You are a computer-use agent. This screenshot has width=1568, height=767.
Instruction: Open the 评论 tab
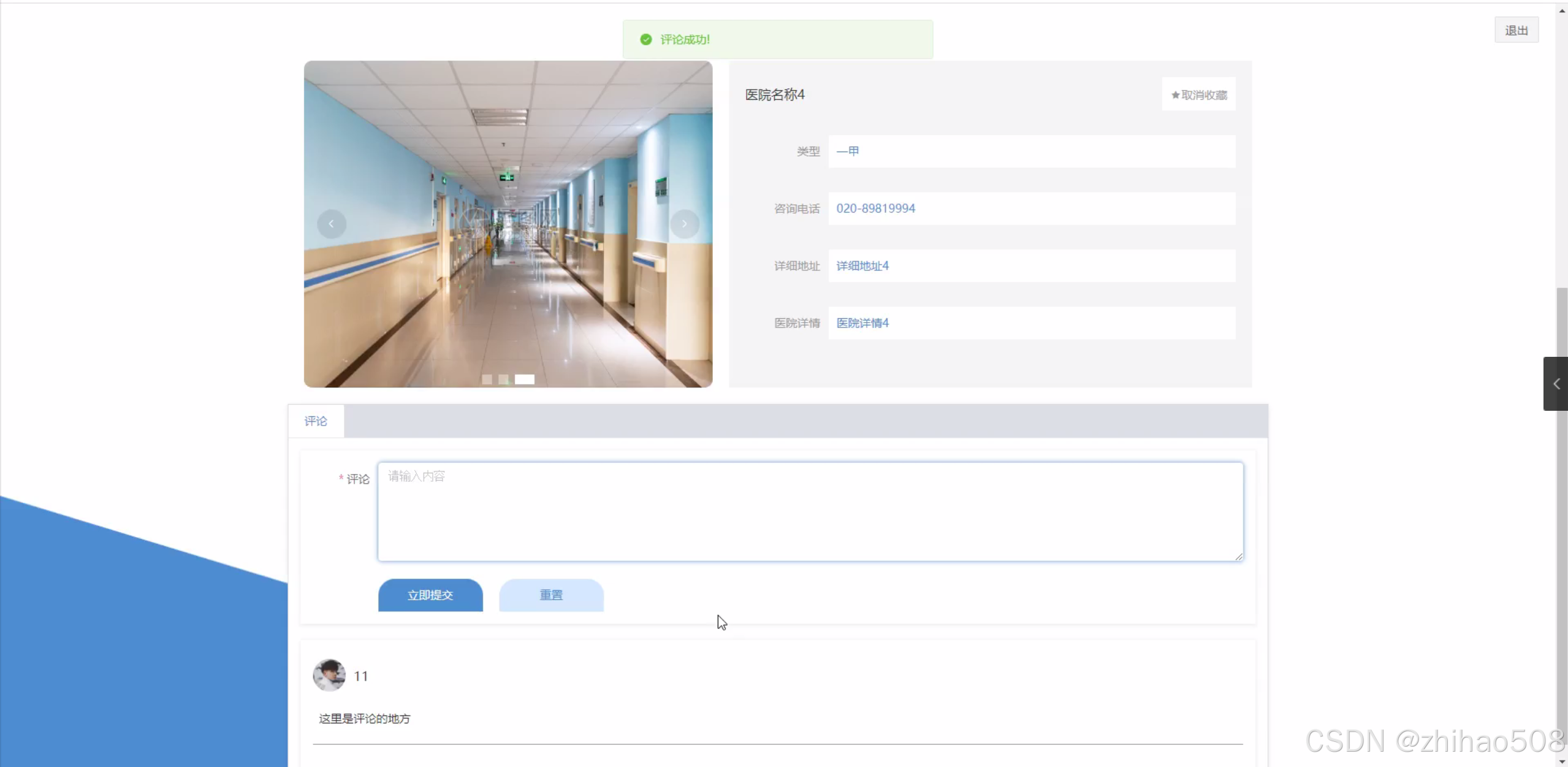[316, 421]
